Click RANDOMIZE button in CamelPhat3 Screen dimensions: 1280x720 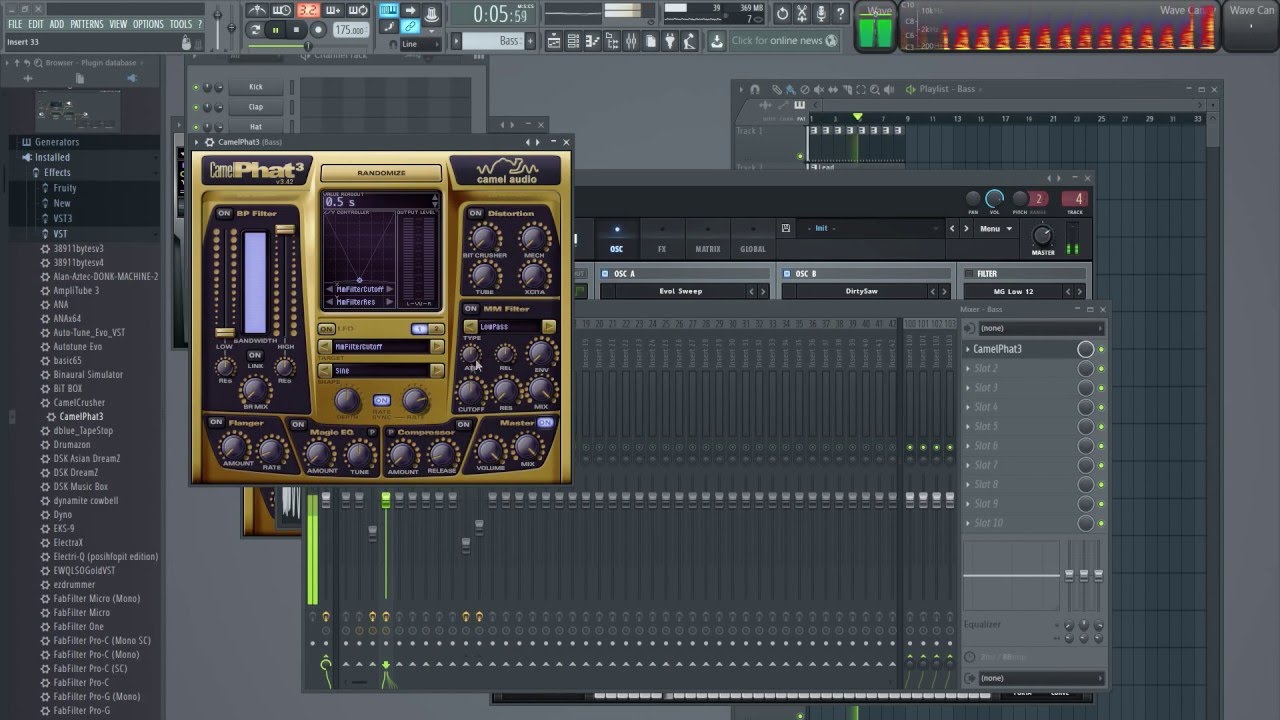pyautogui.click(x=381, y=173)
